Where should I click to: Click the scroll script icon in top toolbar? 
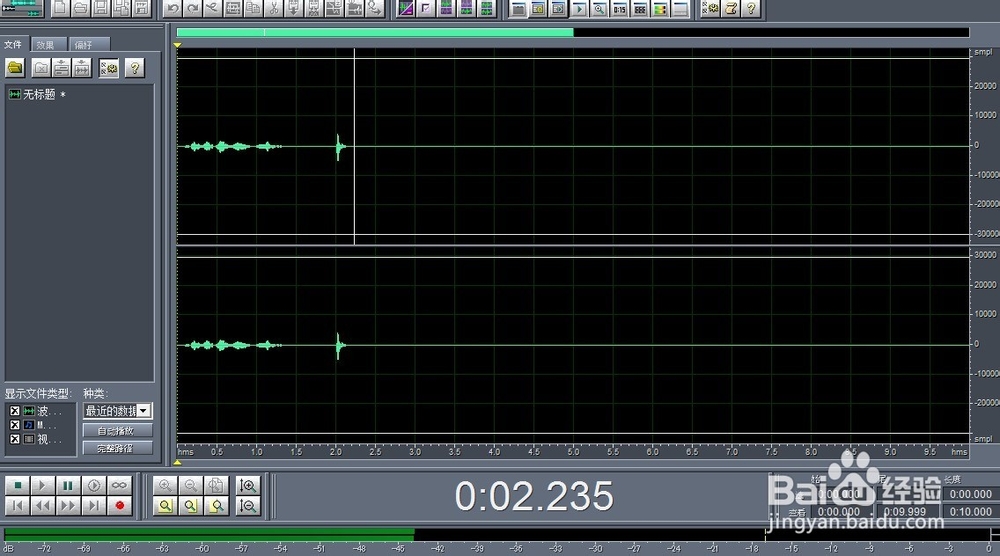click(731, 8)
